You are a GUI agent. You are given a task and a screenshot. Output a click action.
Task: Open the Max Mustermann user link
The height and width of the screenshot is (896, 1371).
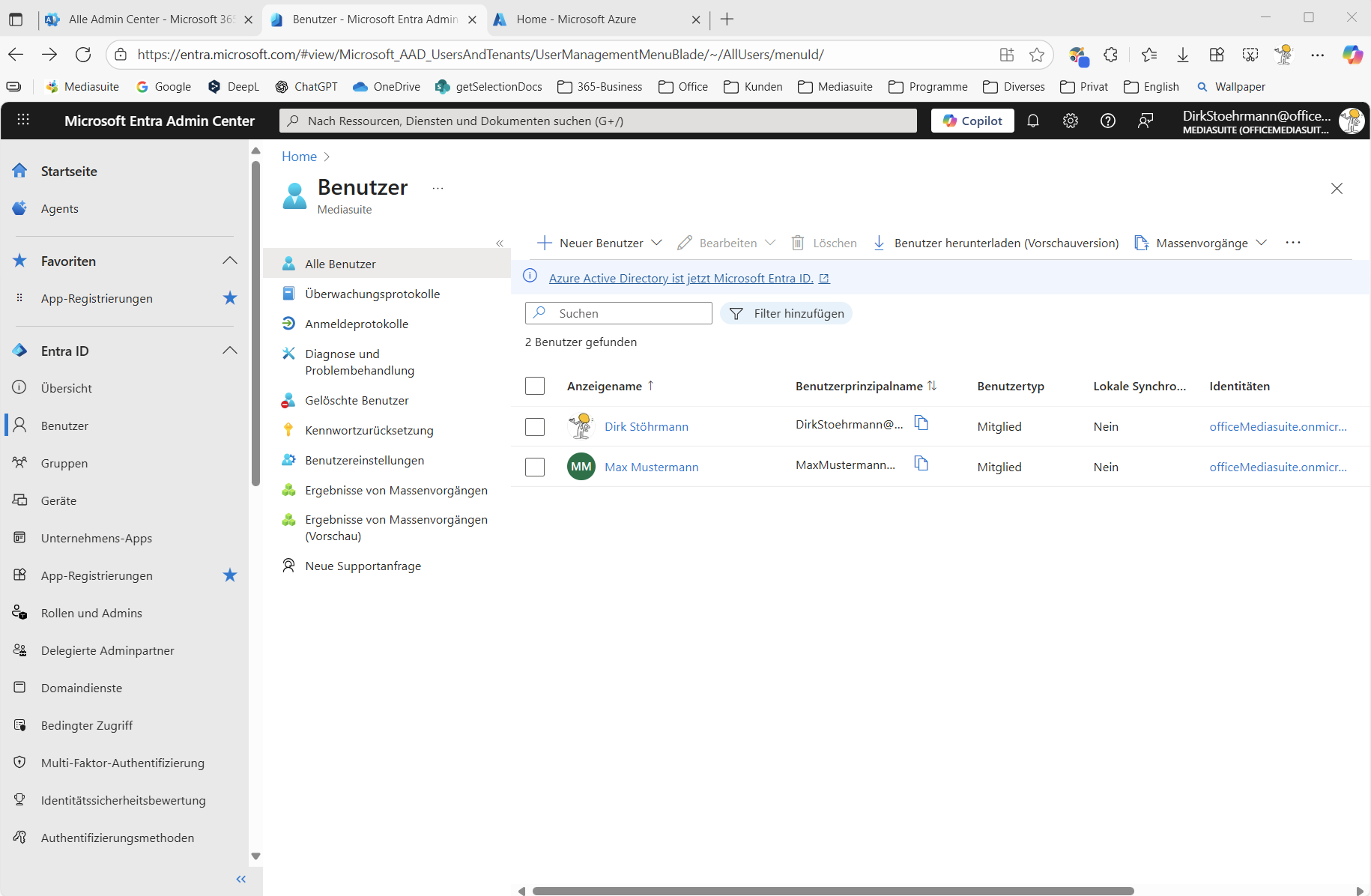(651, 467)
